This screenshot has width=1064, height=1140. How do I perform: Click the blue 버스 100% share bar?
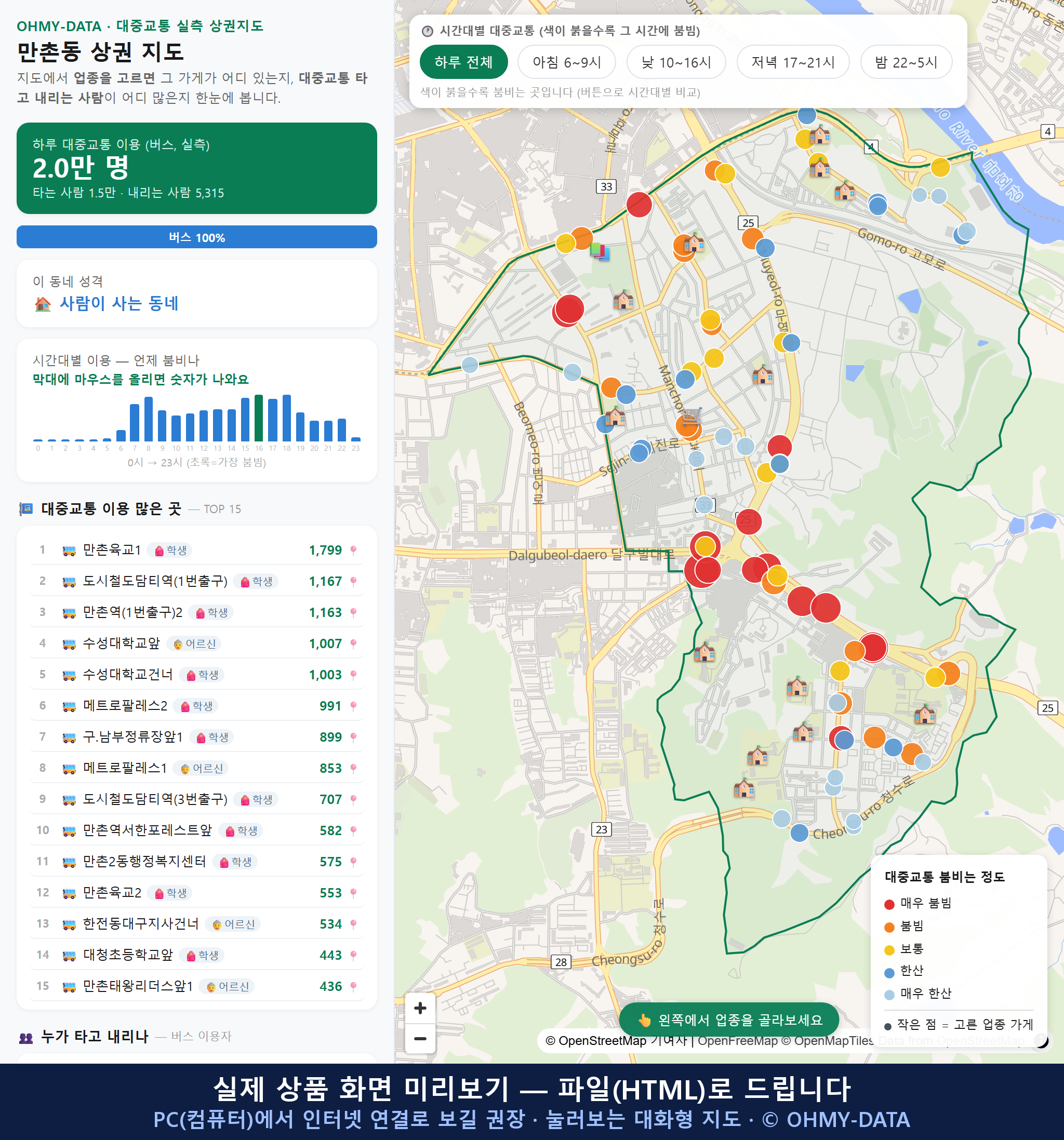point(197,237)
